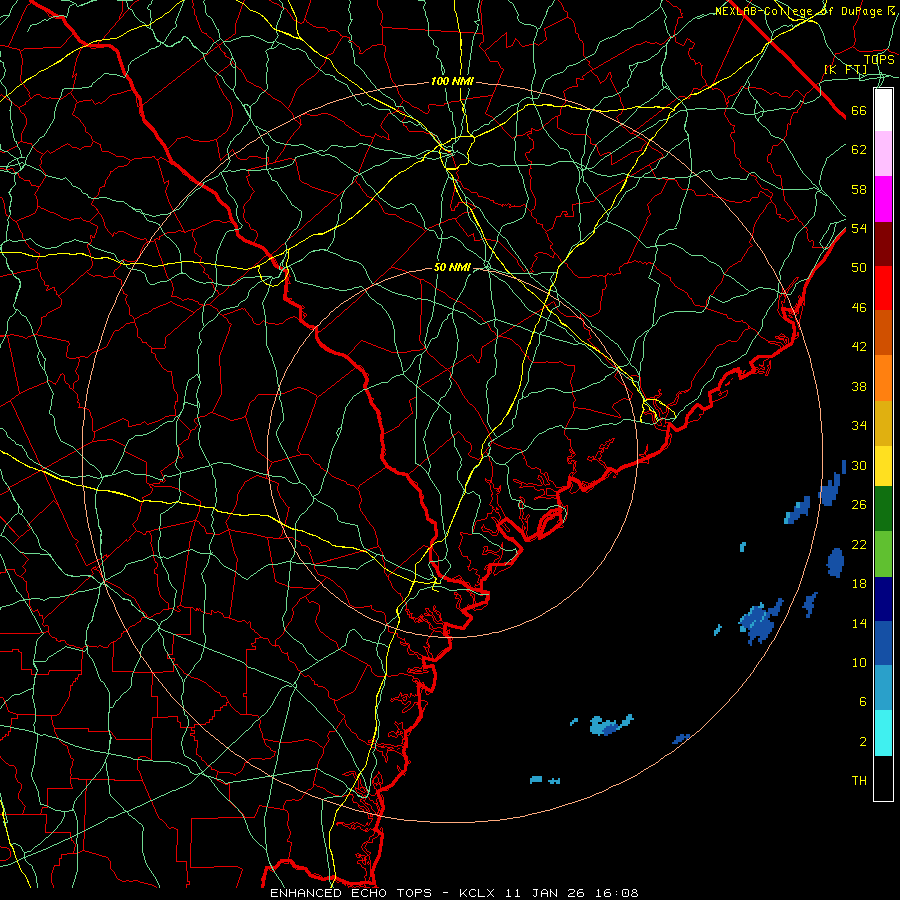Viewport: 900px width, 900px height.
Task: Click legend value 10
Action: [x=859, y=662]
